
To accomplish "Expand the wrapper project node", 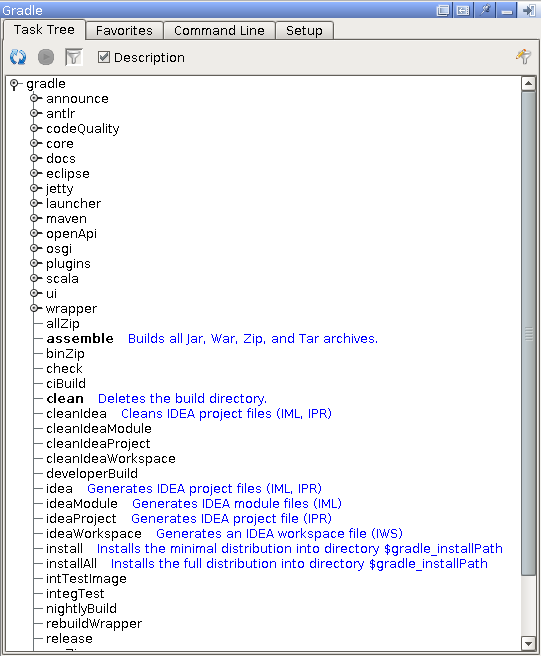I will click(34, 309).
